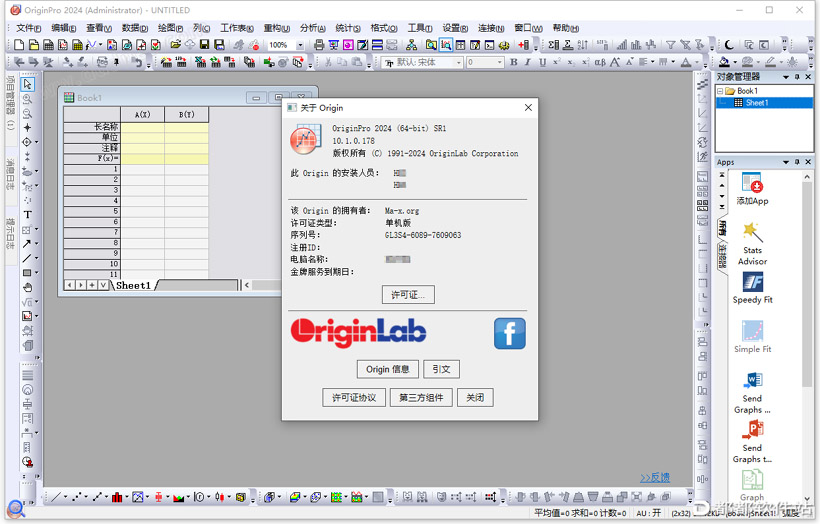The height and width of the screenshot is (524, 820).
Task: Open the font size dropdown
Action: (x=499, y=62)
